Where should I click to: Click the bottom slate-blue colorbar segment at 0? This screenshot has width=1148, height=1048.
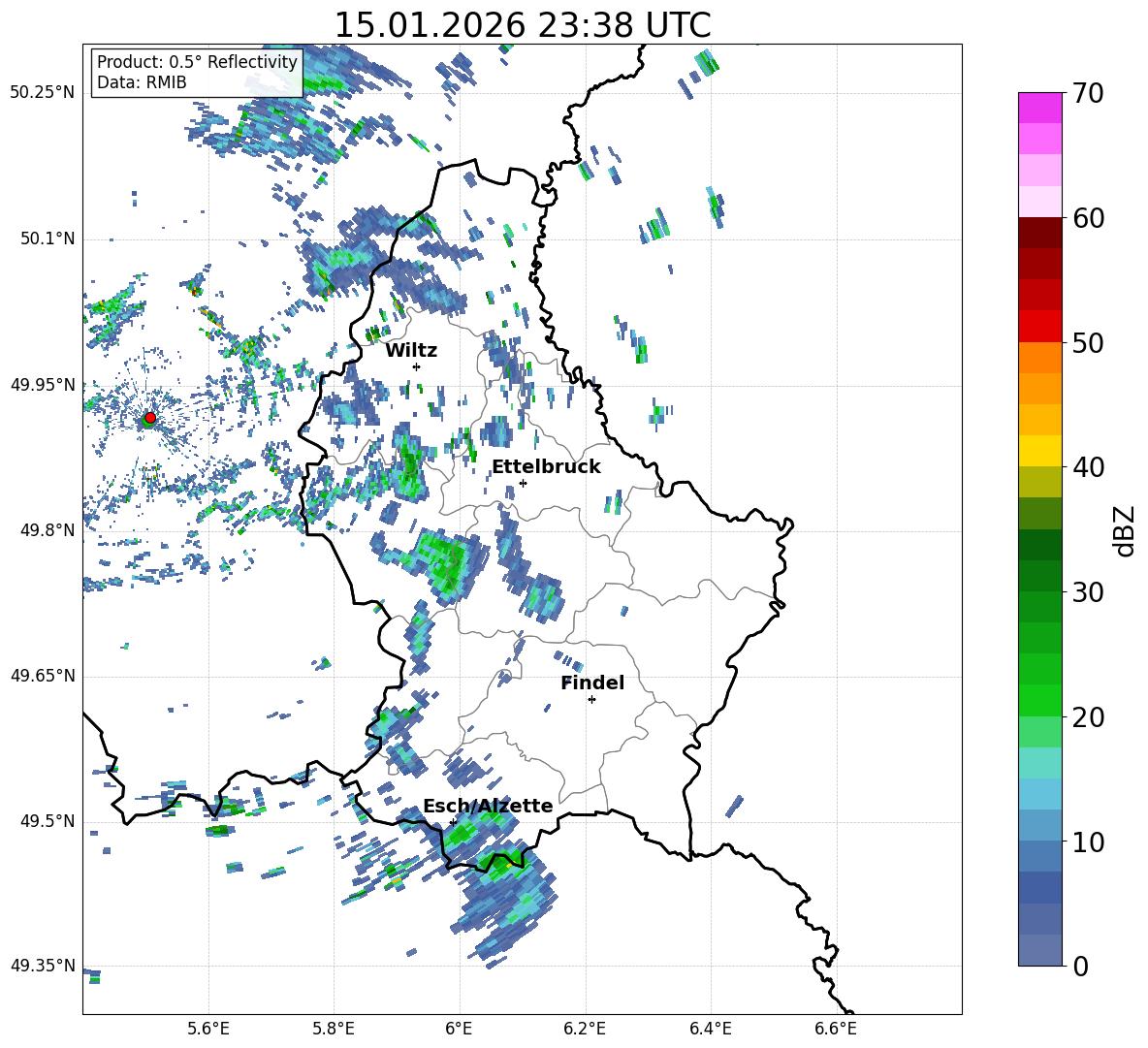(x=1039, y=950)
